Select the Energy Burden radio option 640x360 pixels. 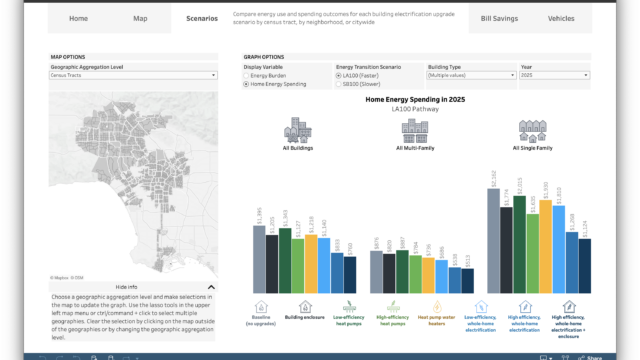[246, 76]
